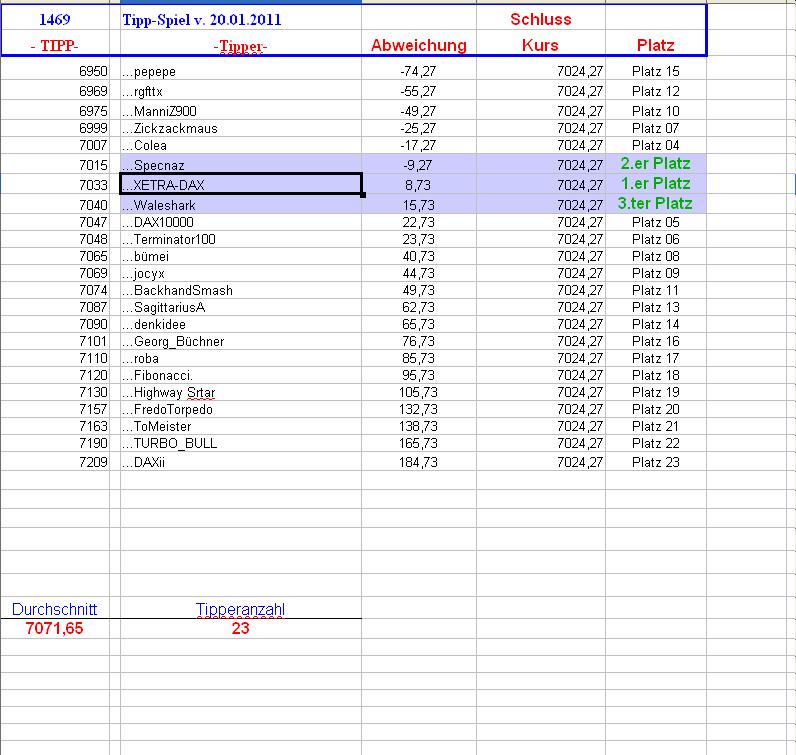Select the average value 7071,65

pos(54,628)
